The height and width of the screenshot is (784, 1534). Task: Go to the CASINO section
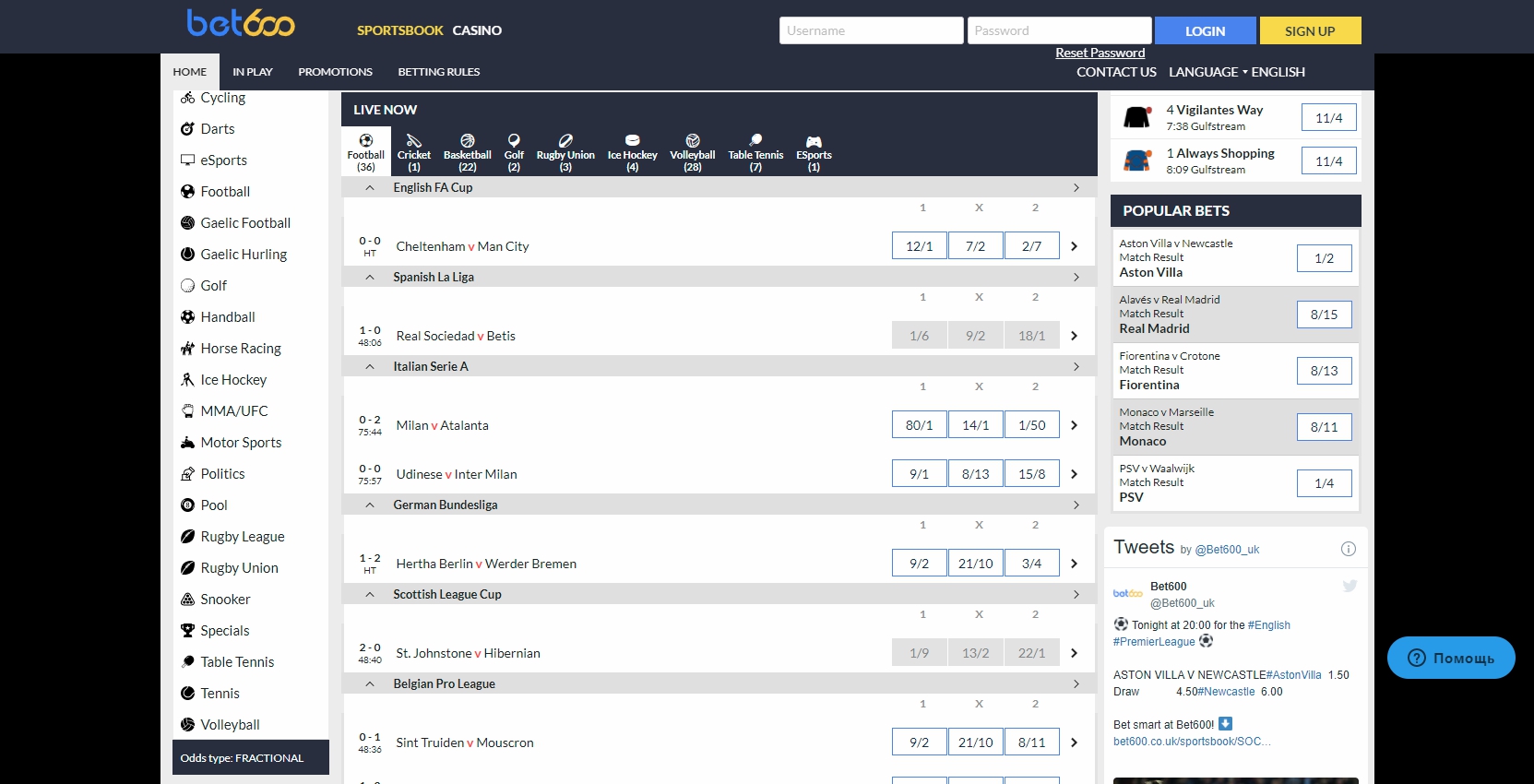(477, 30)
